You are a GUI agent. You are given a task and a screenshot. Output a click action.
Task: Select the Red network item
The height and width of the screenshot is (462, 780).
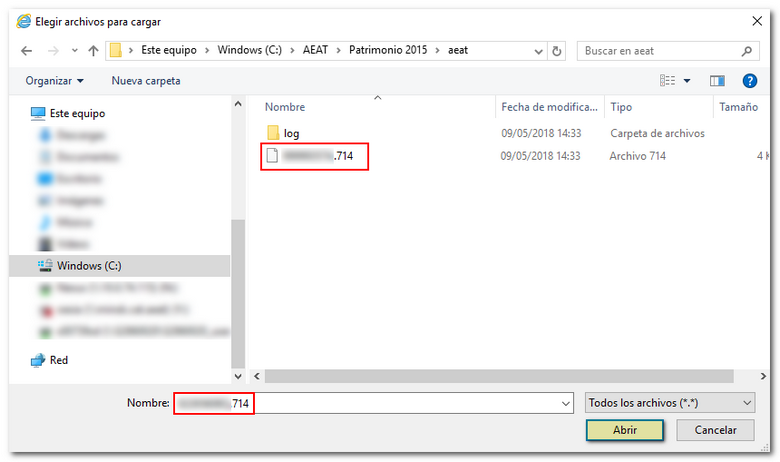[58, 360]
